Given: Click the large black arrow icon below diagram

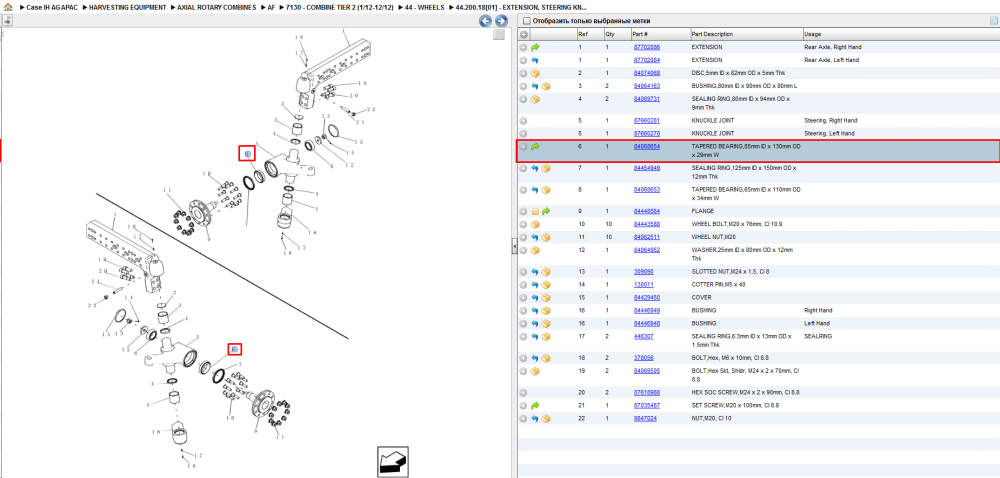Looking at the screenshot, I should click(393, 461).
